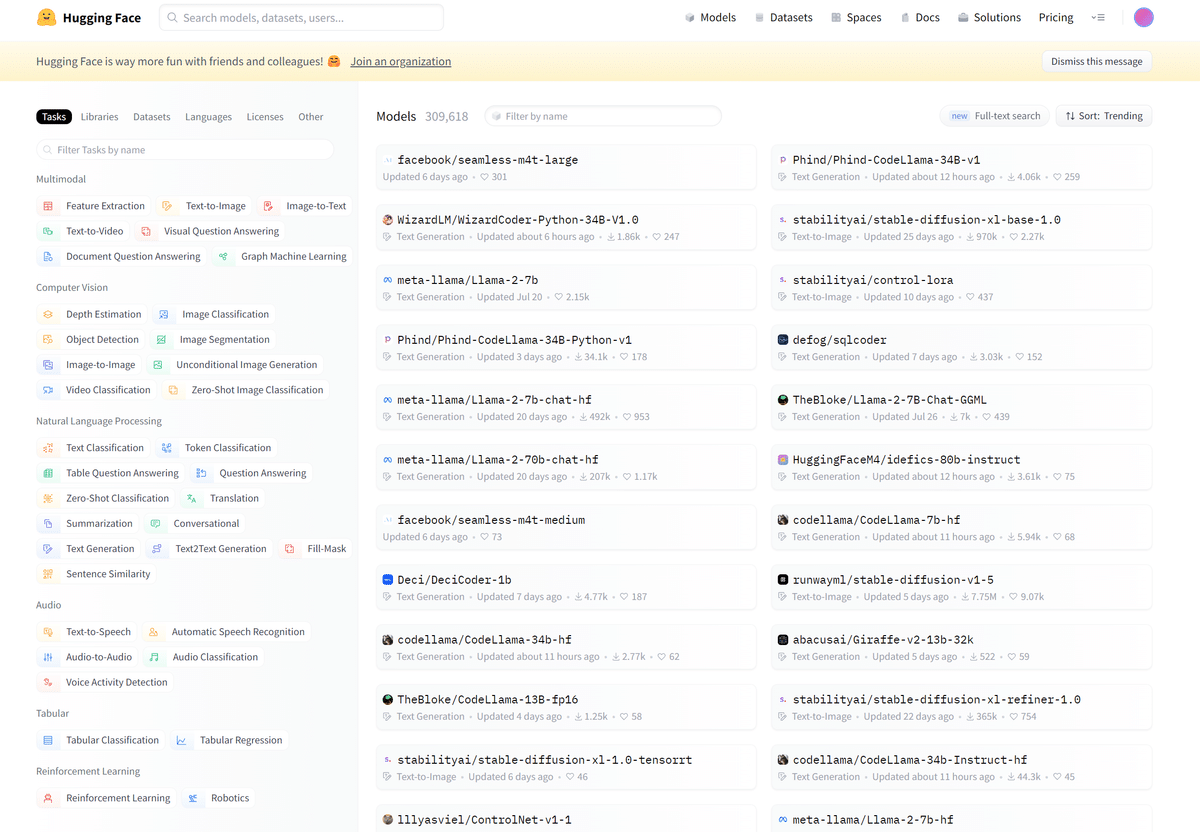This screenshot has width=1200, height=832.
Task: Open meta-llama/Llama-2-7b model card
Action: 566,287
